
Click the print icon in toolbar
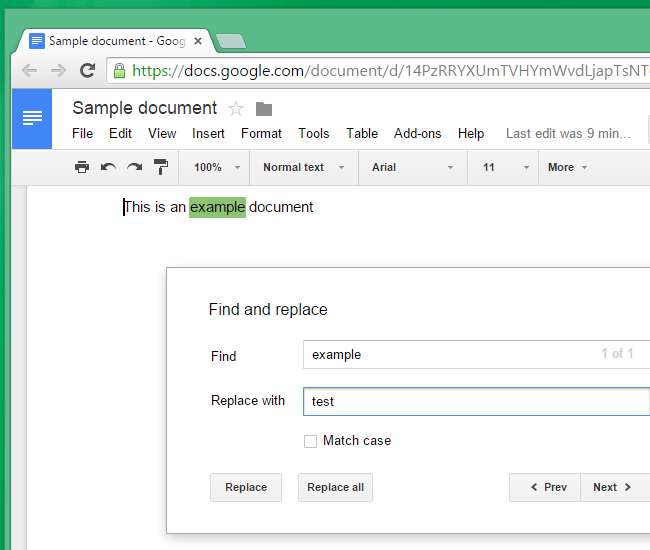(82, 167)
